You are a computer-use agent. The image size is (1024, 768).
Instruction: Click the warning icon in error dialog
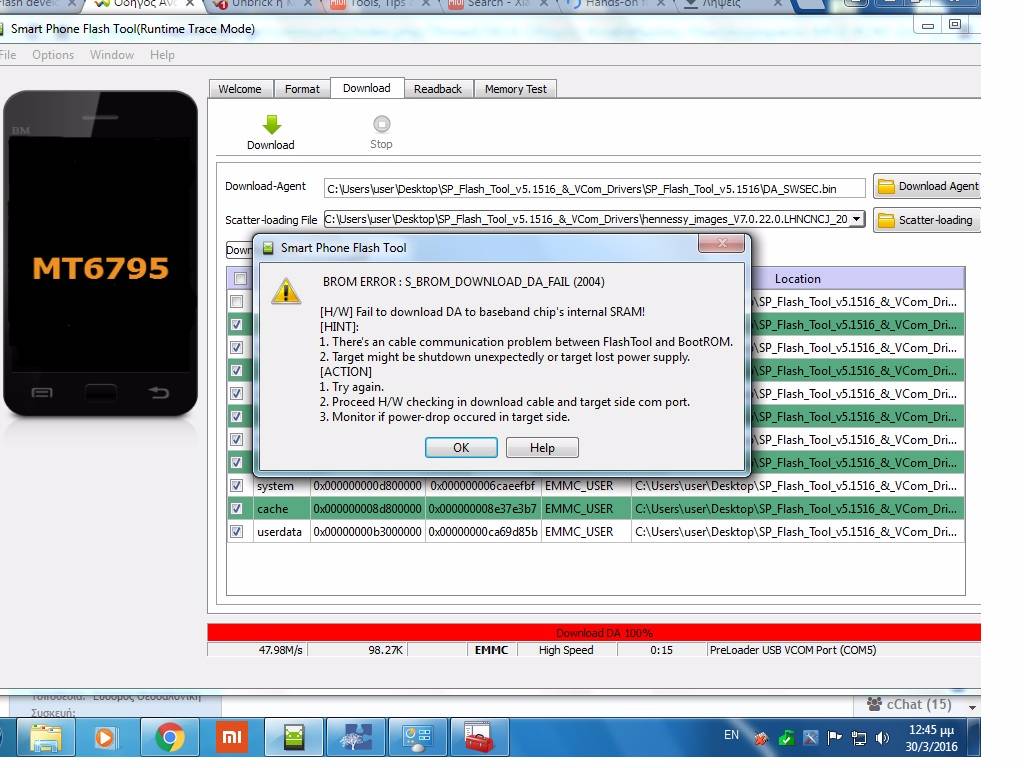[x=286, y=291]
